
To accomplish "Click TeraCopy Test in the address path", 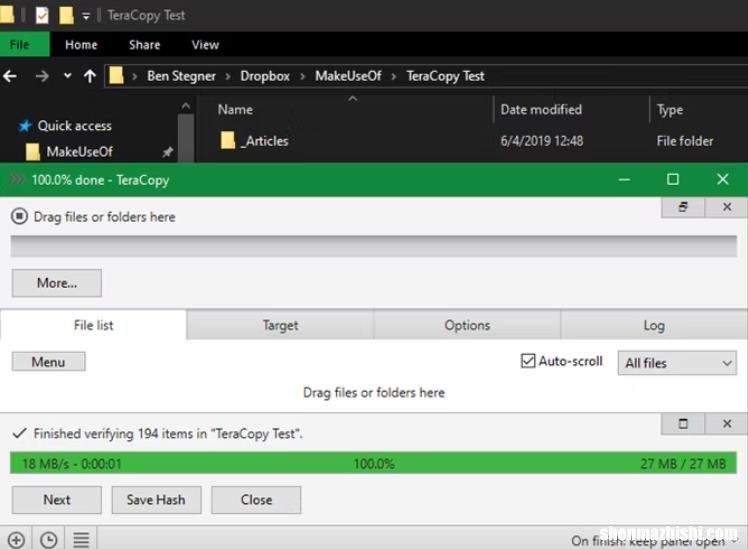I will (445, 76).
